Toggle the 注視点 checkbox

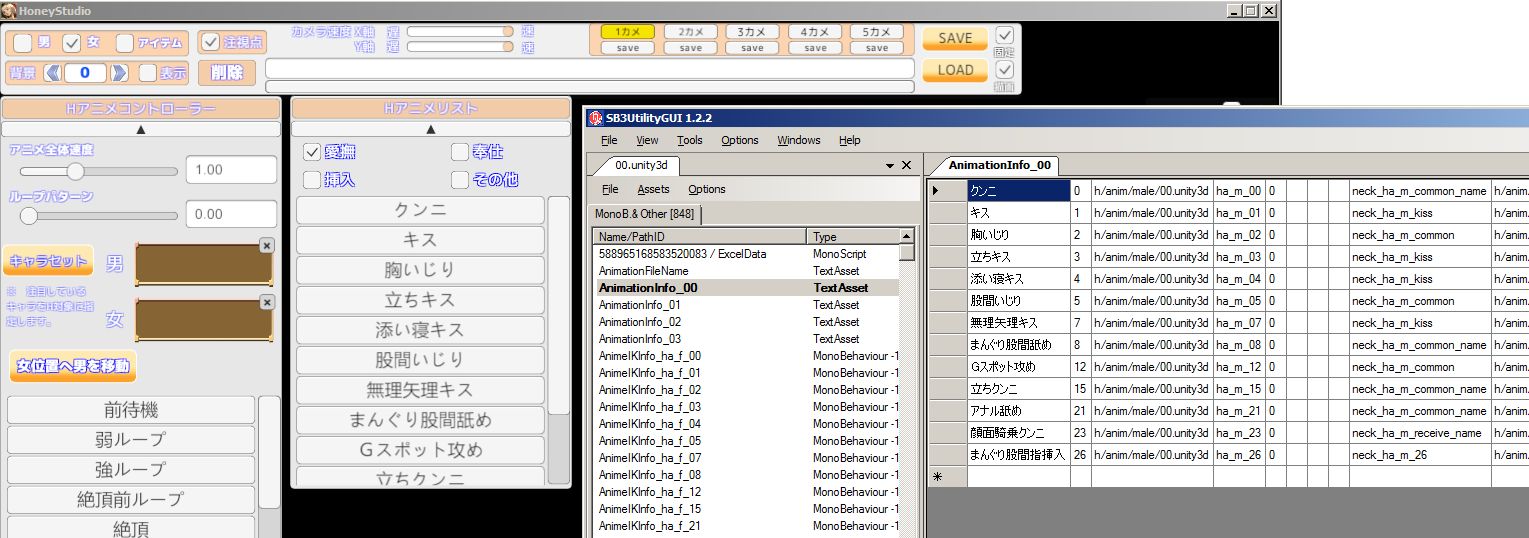(210, 42)
